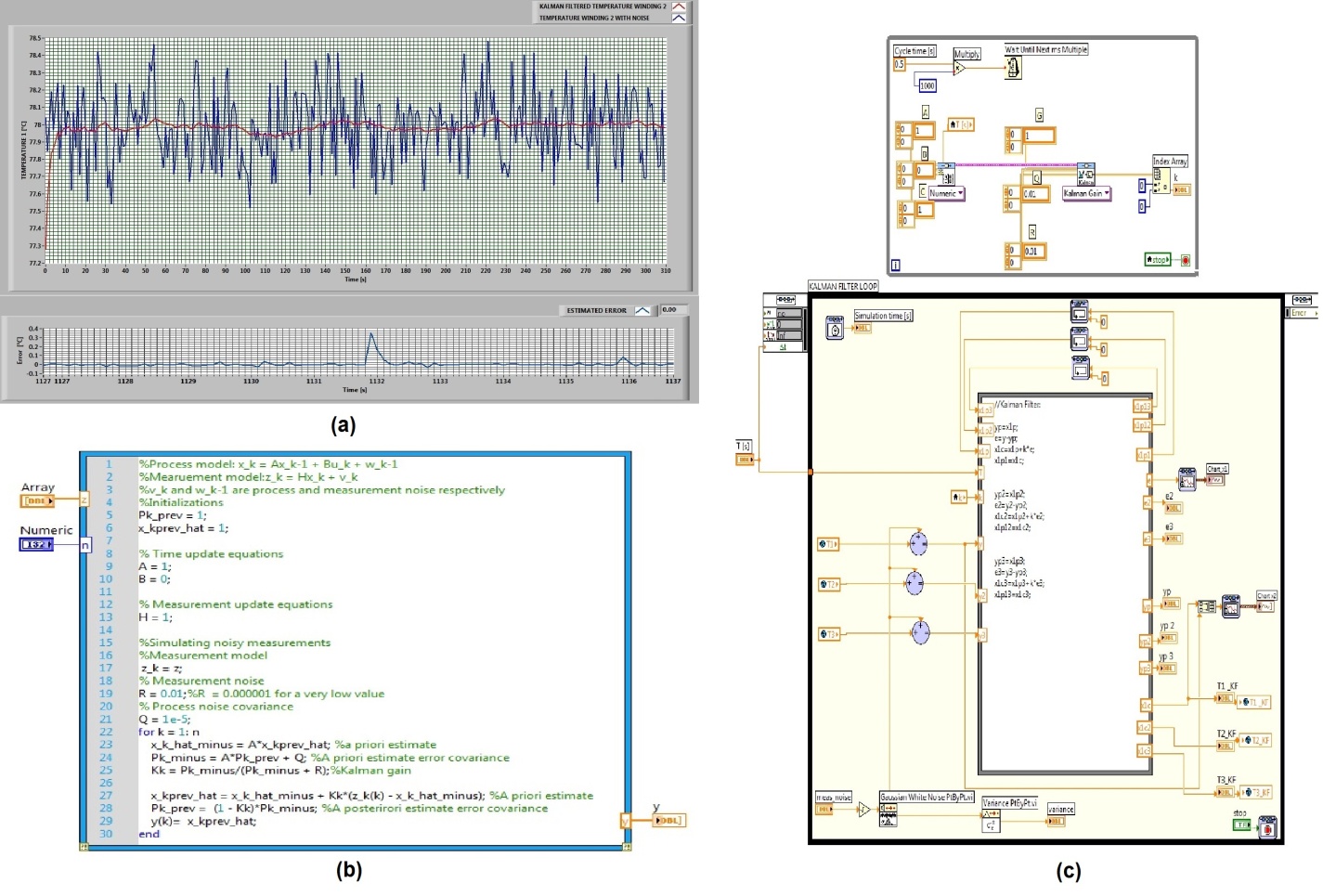This screenshot has height=896, width=1323.
Task: Open the Kalman Gain selector dropdown
Action: point(1087,194)
